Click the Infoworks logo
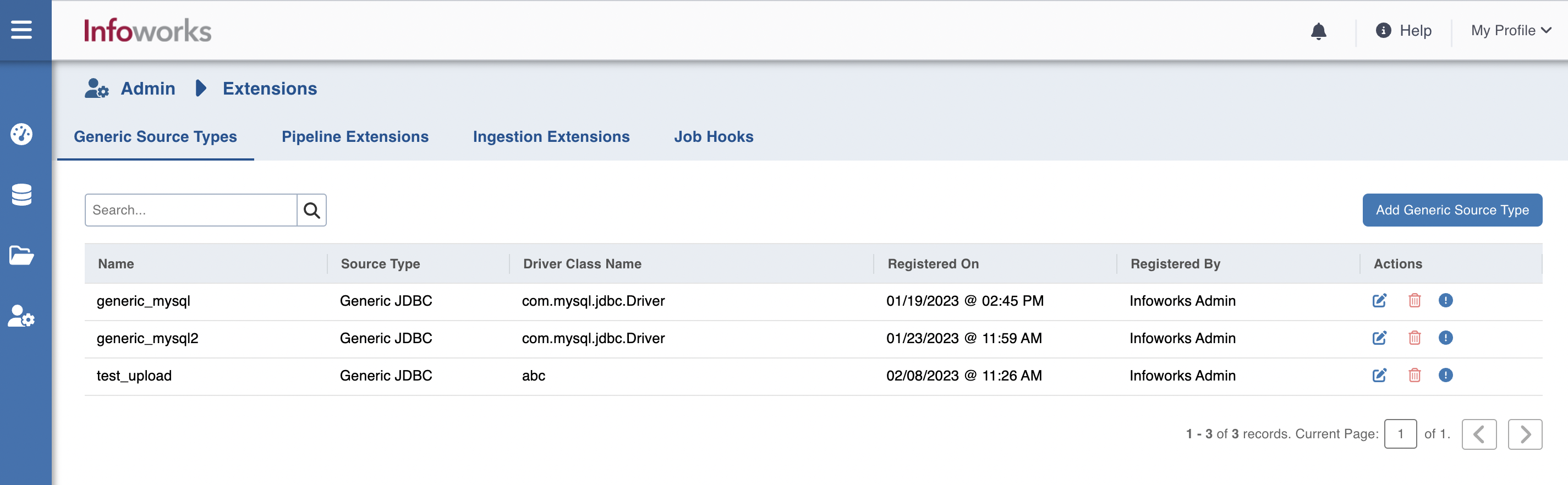Viewport: 1568px width, 485px height. point(147,30)
